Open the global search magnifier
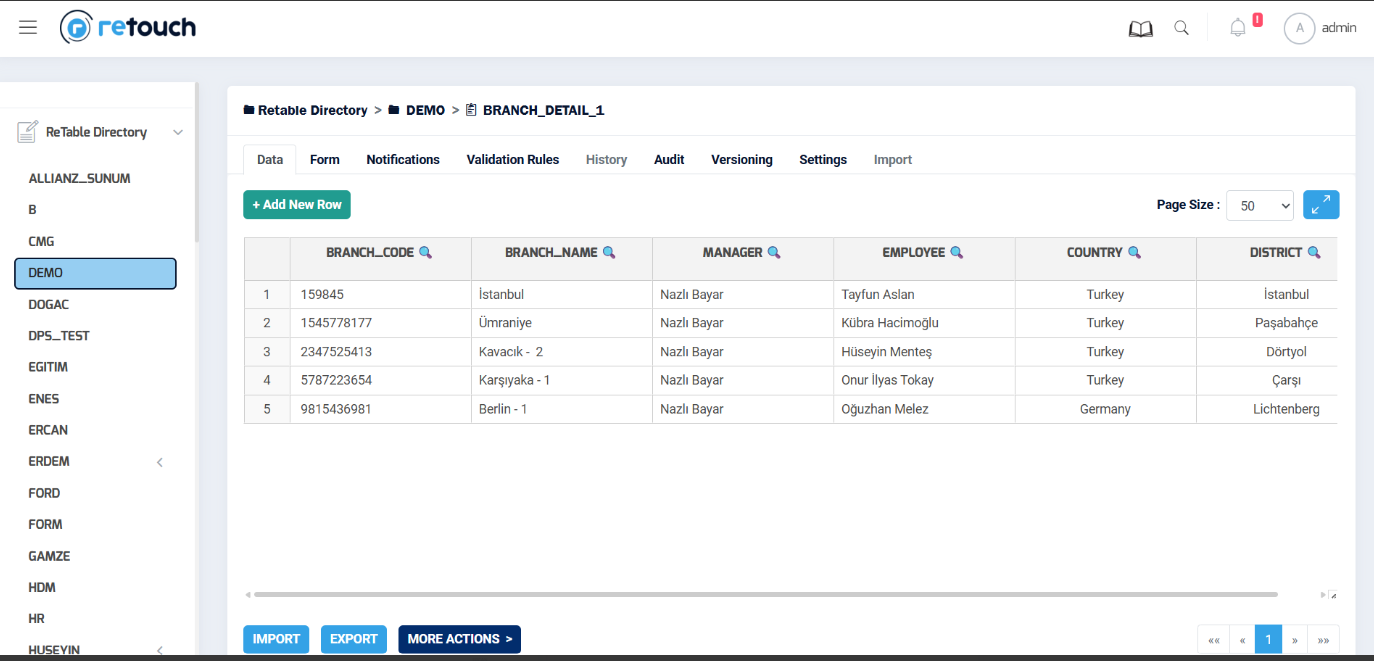This screenshot has width=1374, height=661. click(1181, 28)
